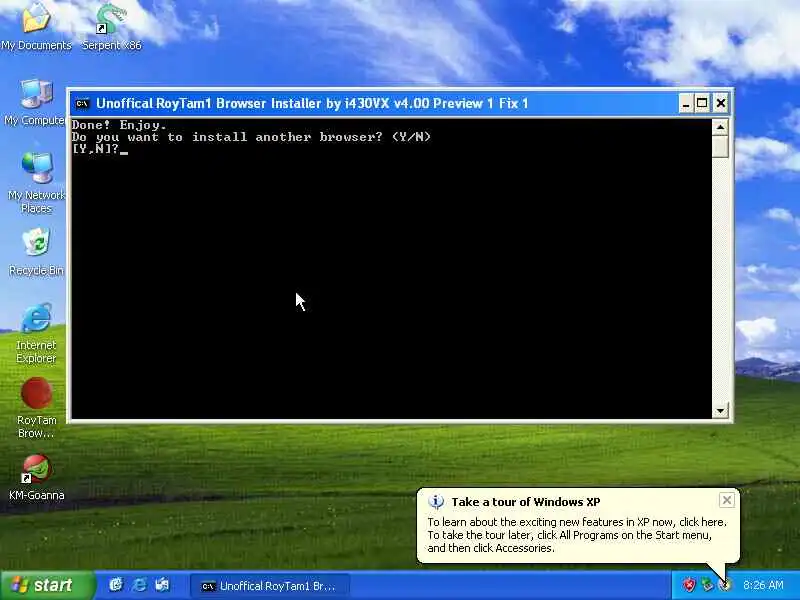
Task: Dismiss the Take a tour of Windows XP balloon
Action: coord(727,500)
